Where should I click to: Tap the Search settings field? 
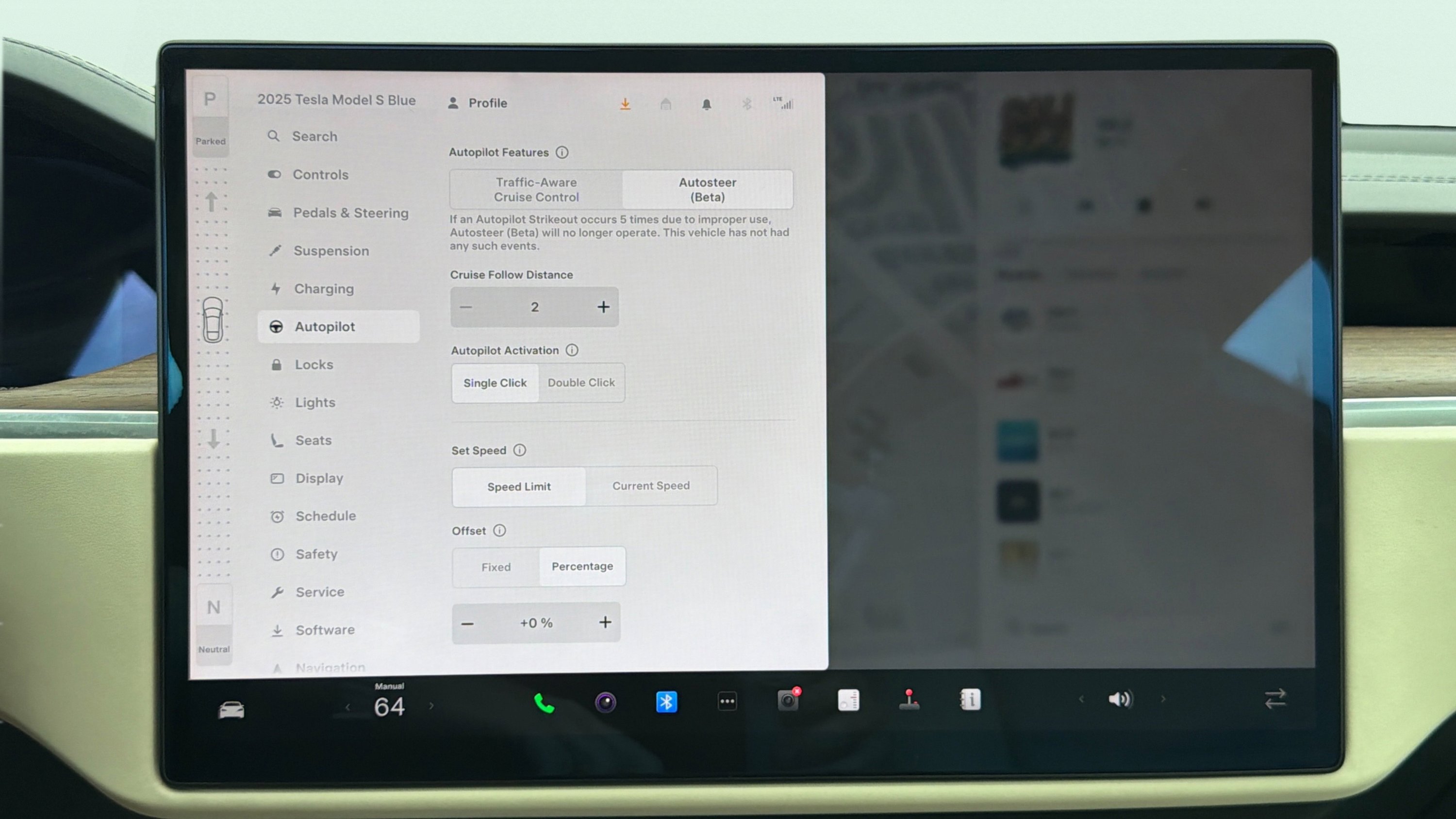314,136
